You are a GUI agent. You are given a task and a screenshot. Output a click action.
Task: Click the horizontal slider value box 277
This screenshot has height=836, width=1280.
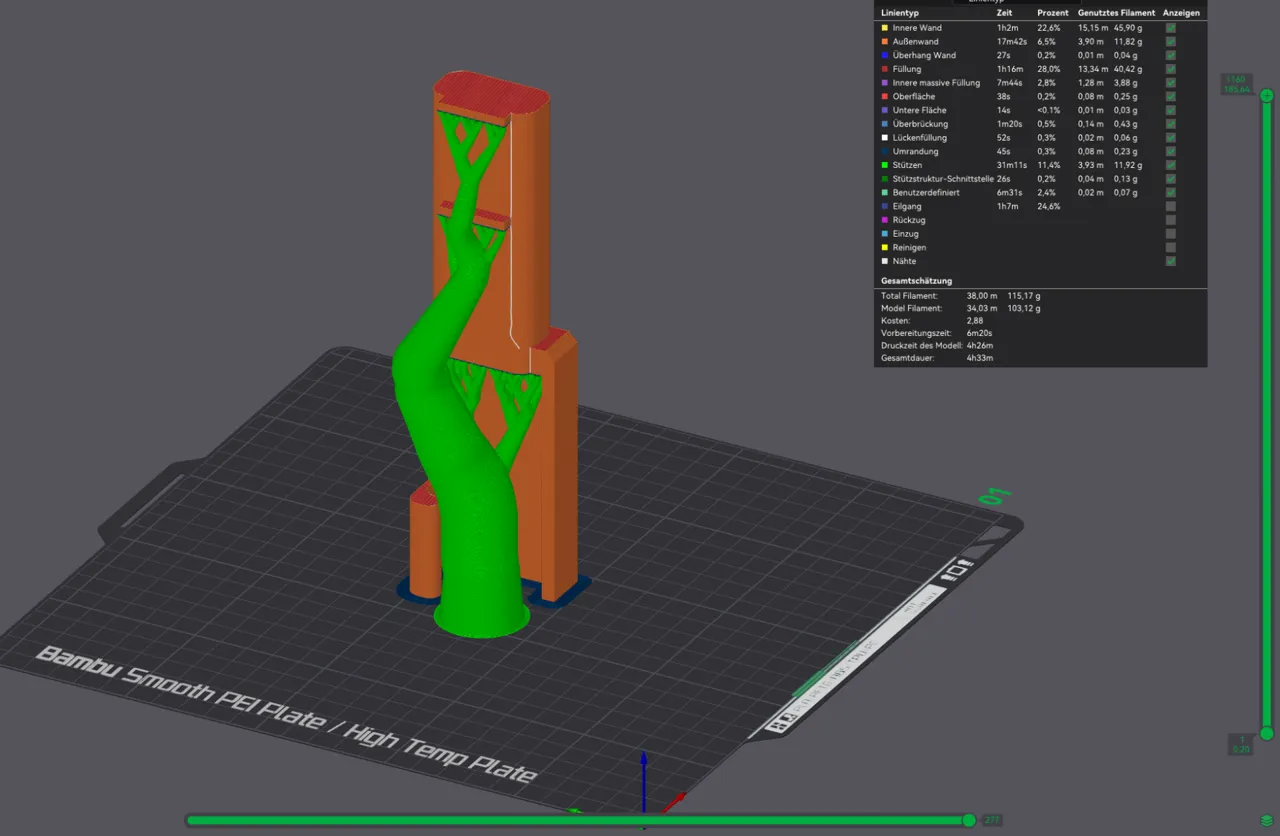(x=992, y=820)
